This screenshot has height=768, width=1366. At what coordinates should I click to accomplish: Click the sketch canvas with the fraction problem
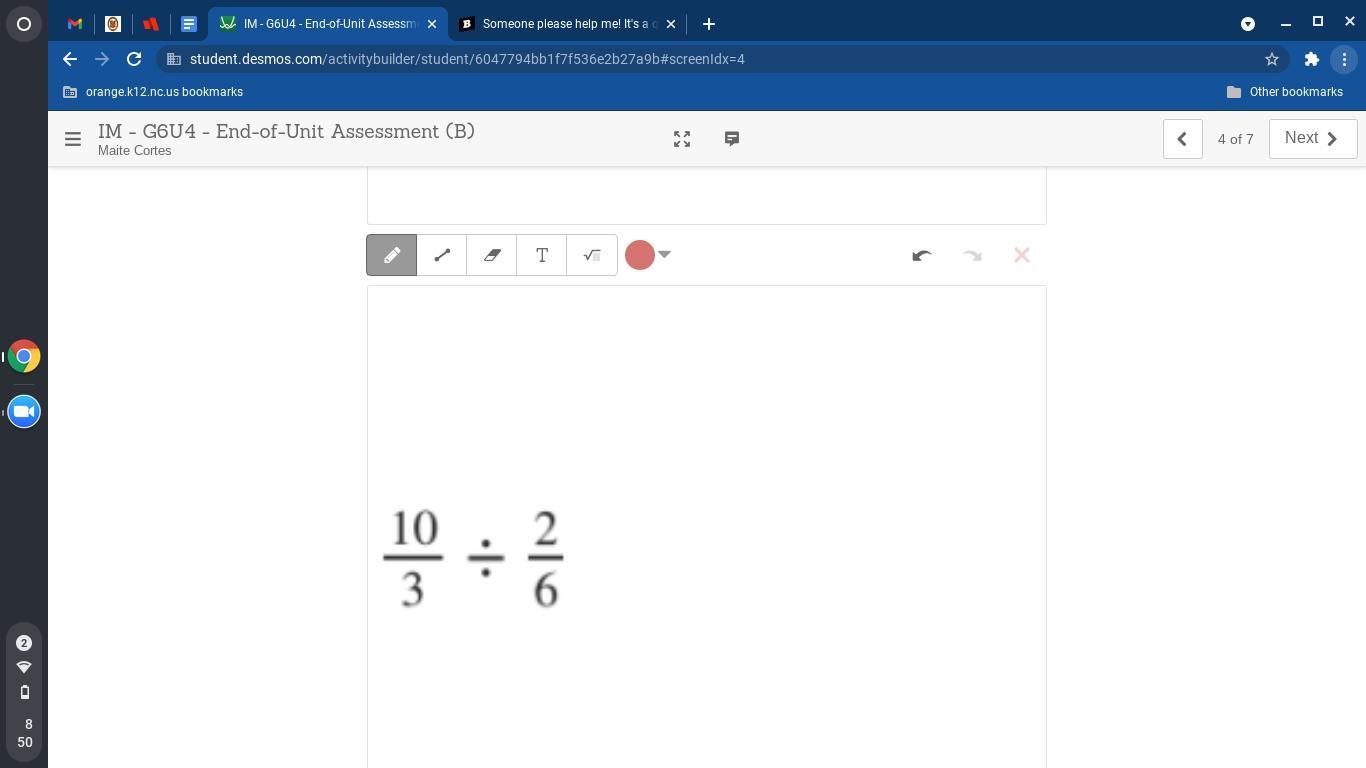click(707, 527)
